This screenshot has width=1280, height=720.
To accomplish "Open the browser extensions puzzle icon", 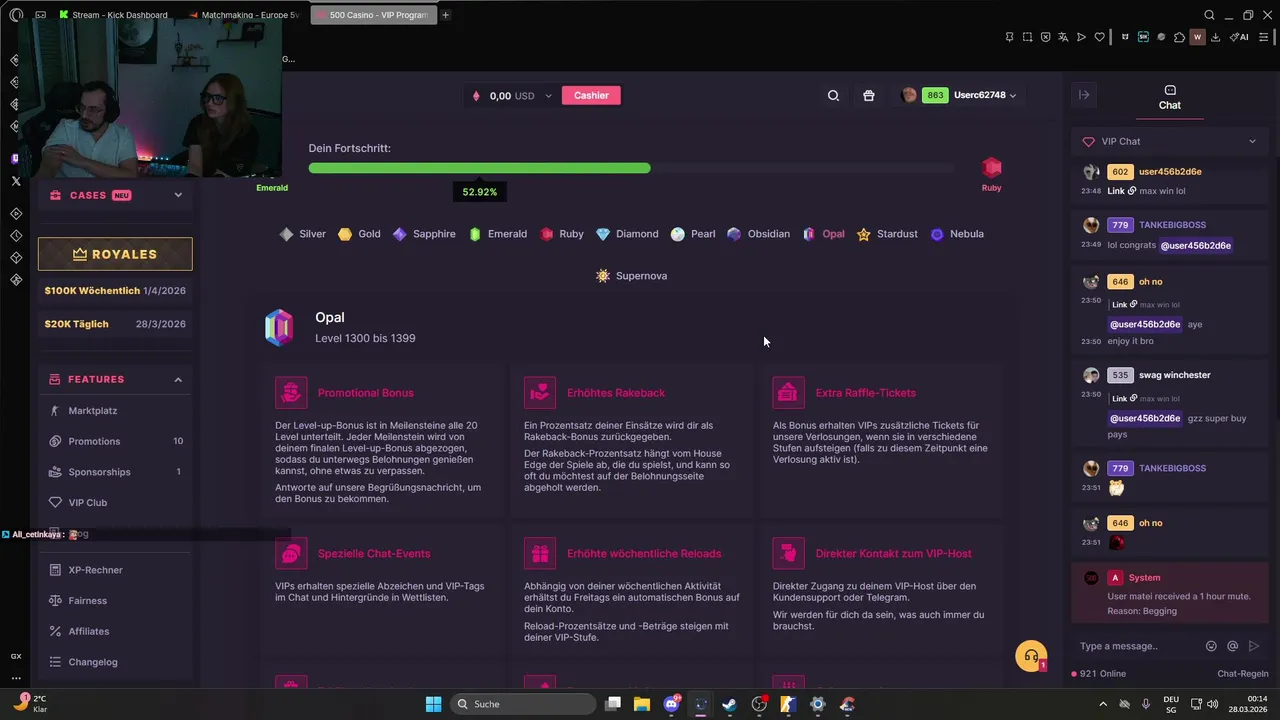I will [x=1180, y=37].
